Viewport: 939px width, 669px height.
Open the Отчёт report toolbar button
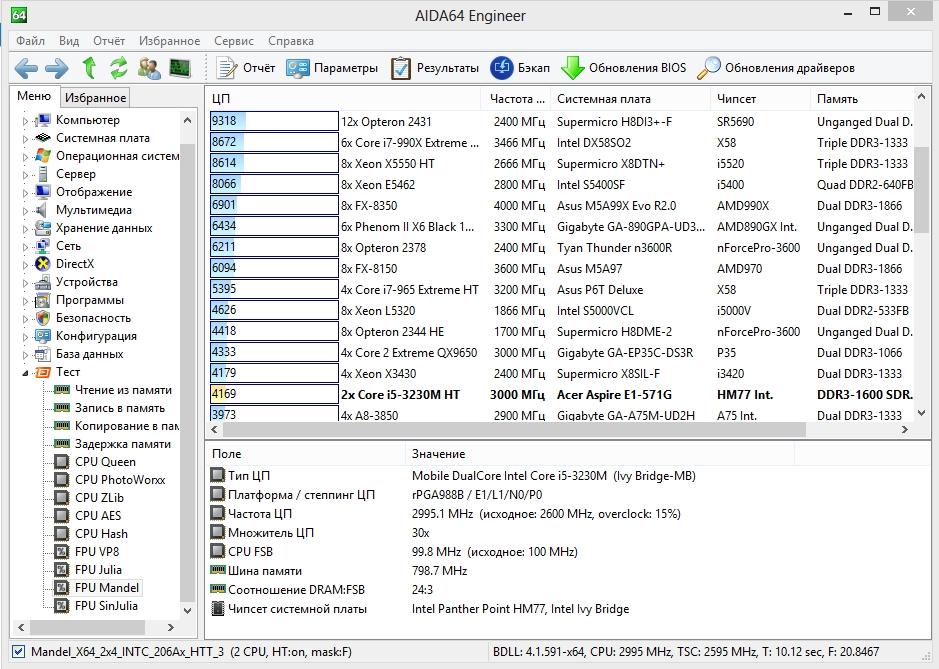click(246, 68)
